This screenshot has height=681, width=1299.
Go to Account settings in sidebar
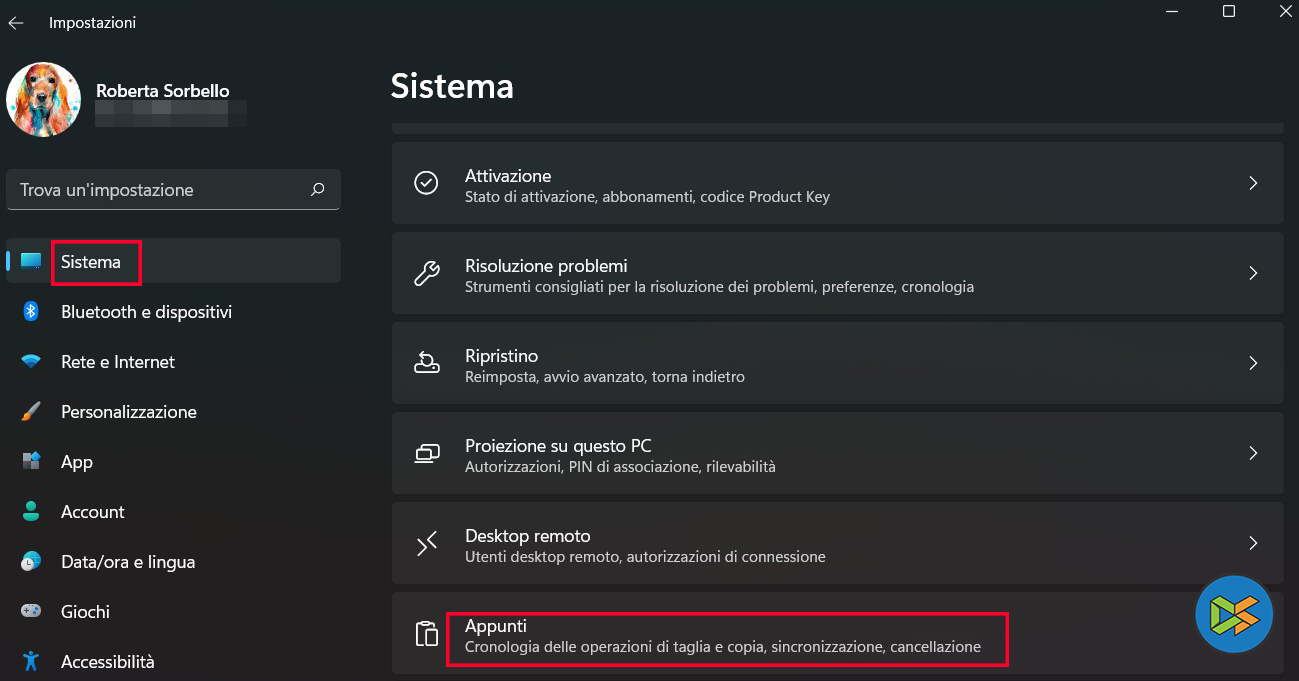pos(93,512)
